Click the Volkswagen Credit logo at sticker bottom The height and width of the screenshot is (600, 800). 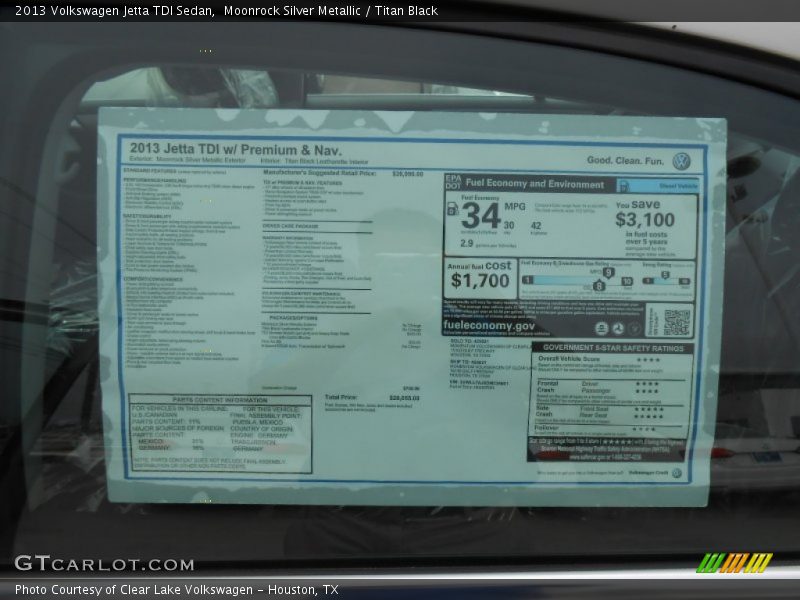coord(676,473)
